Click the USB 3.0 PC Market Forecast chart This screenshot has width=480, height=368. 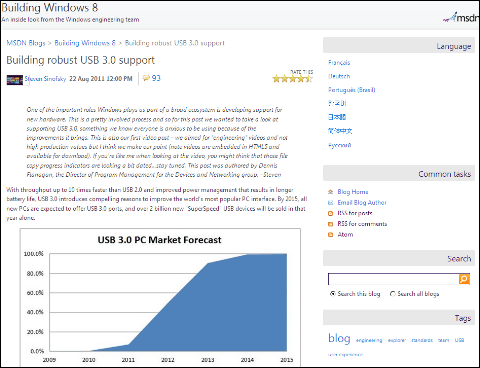160,298
